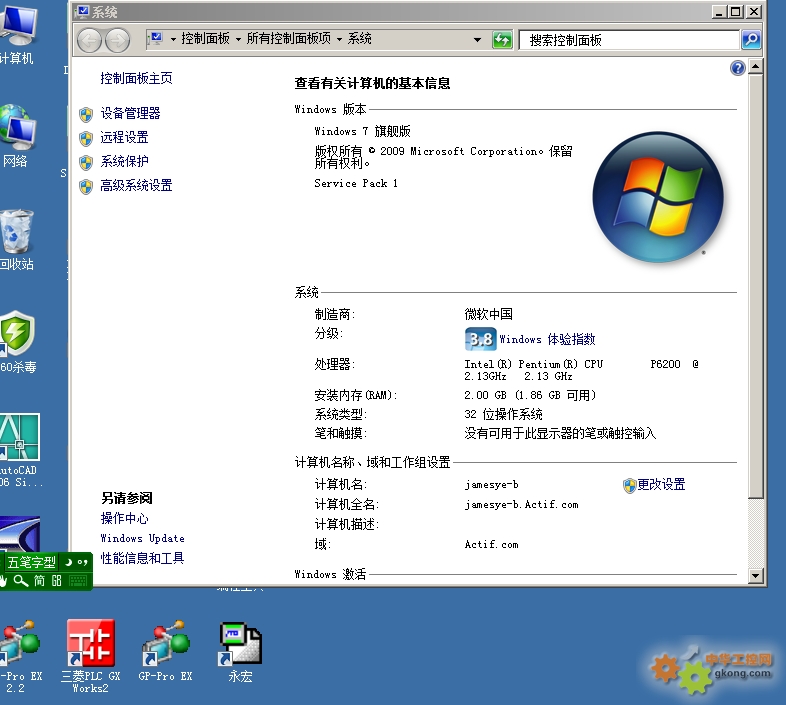Click the 32 位操作系统 system type value
Image resolution: width=786 pixels, height=705 pixels.
pos(503,414)
